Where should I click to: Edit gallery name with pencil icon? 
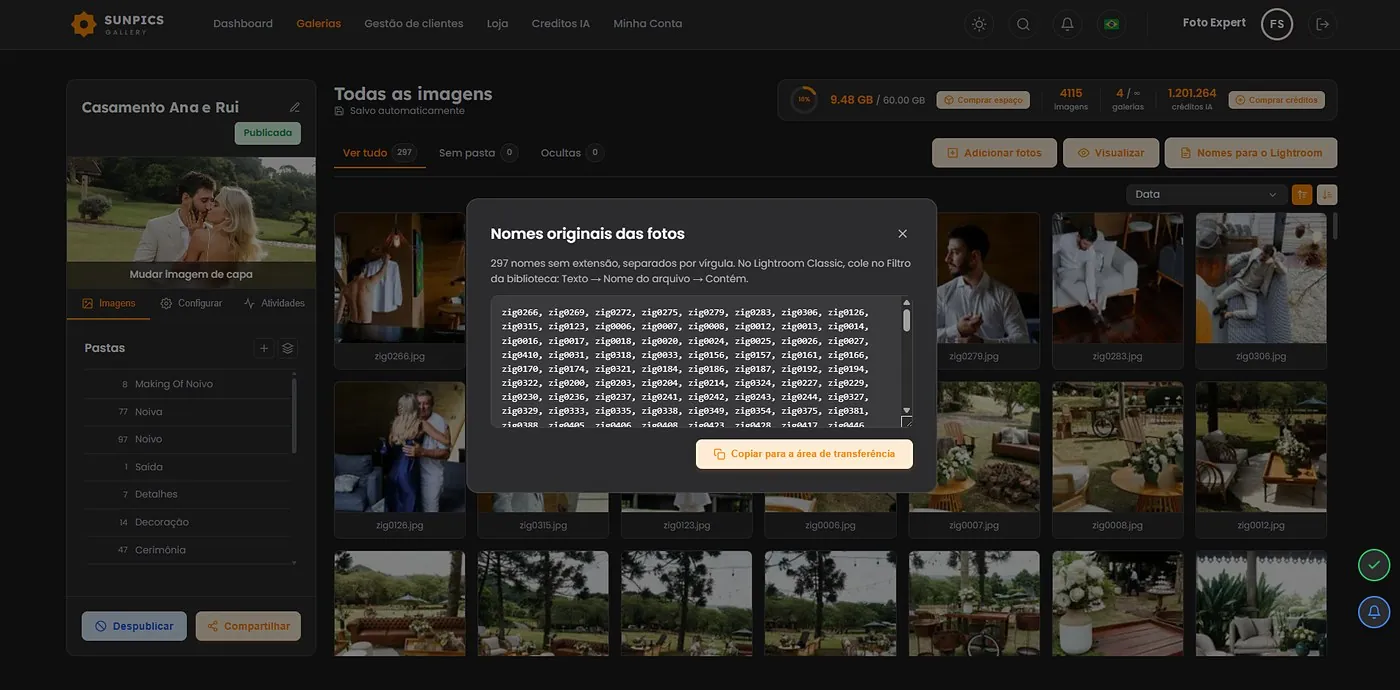pyautogui.click(x=295, y=107)
